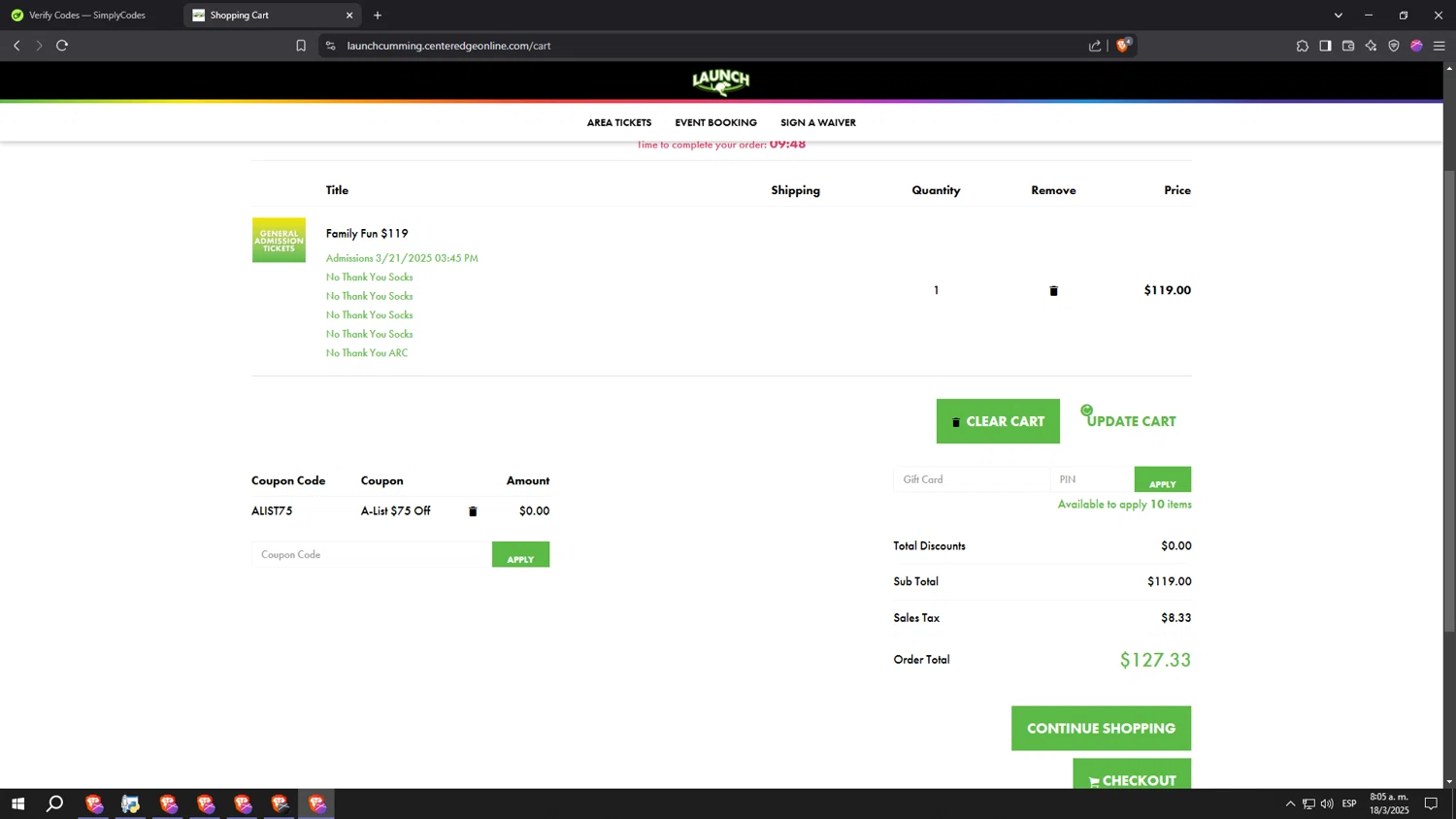The image size is (1456, 819).
Task: Reload the cart page
Action: pos(62,46)
